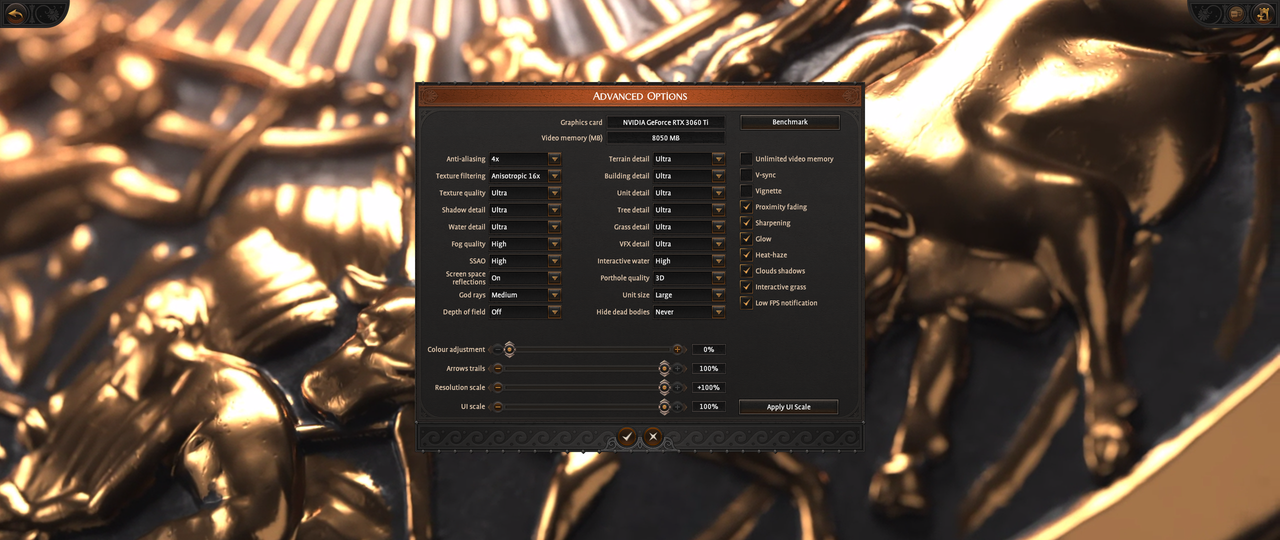This screenshot has width=1280, height=540.
Task: Toggle the Glow checkbox
Action: click(x=746, y=239)
